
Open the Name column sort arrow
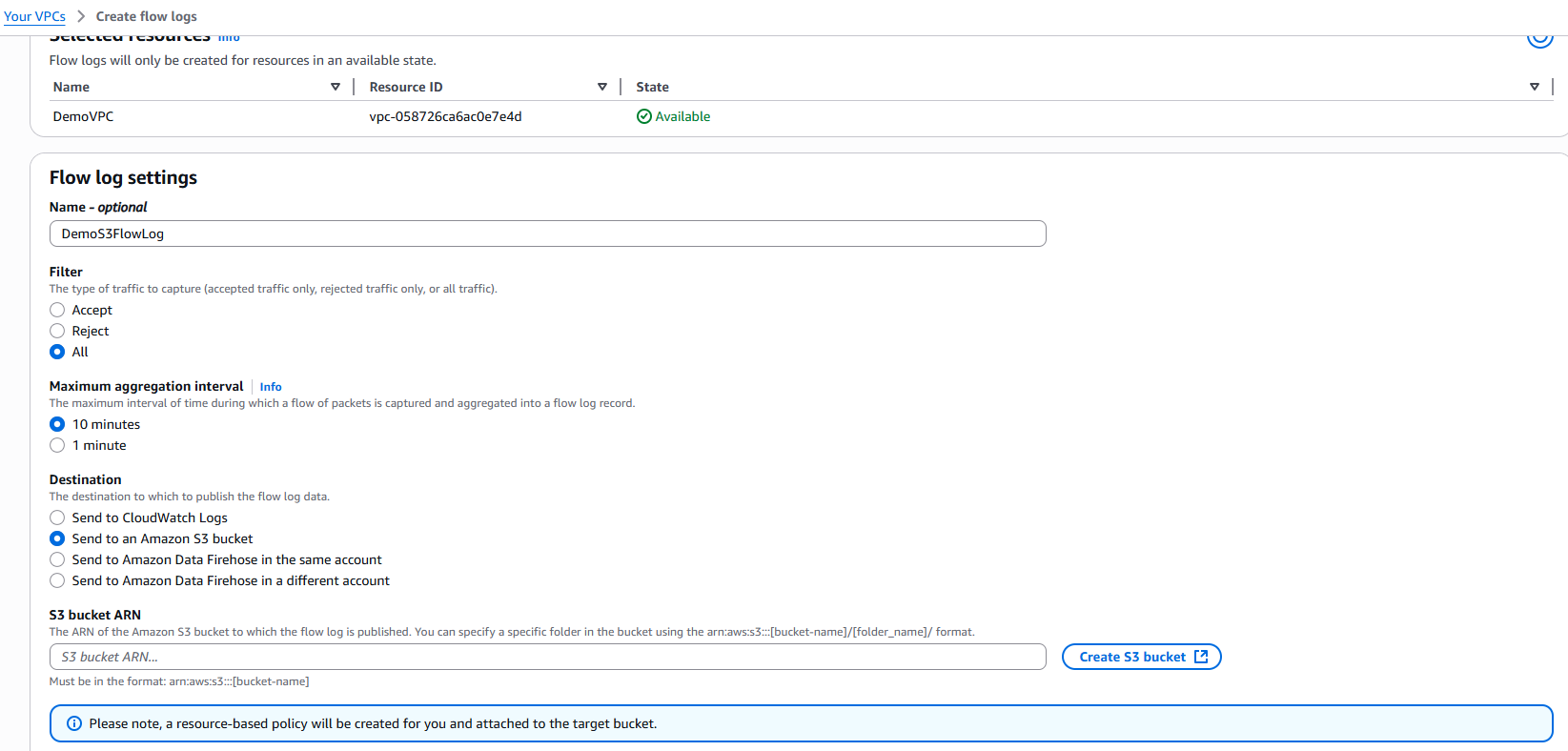tap(336, 87)
